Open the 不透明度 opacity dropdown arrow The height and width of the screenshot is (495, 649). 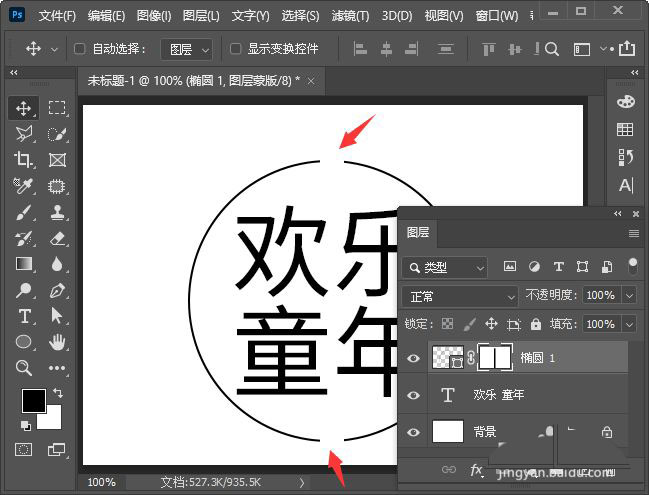tap(630, 296)
